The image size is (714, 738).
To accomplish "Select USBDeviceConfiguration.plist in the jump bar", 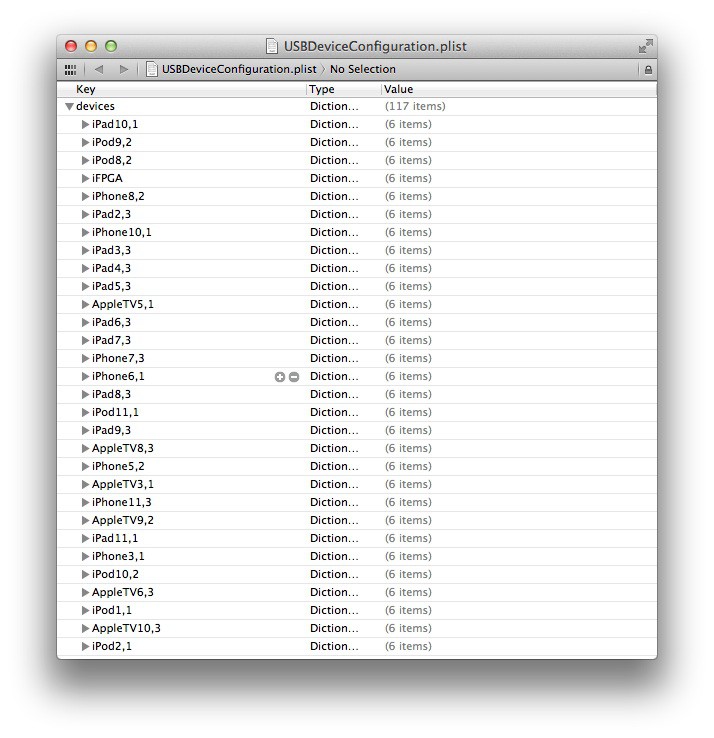I will coord(238,70).
